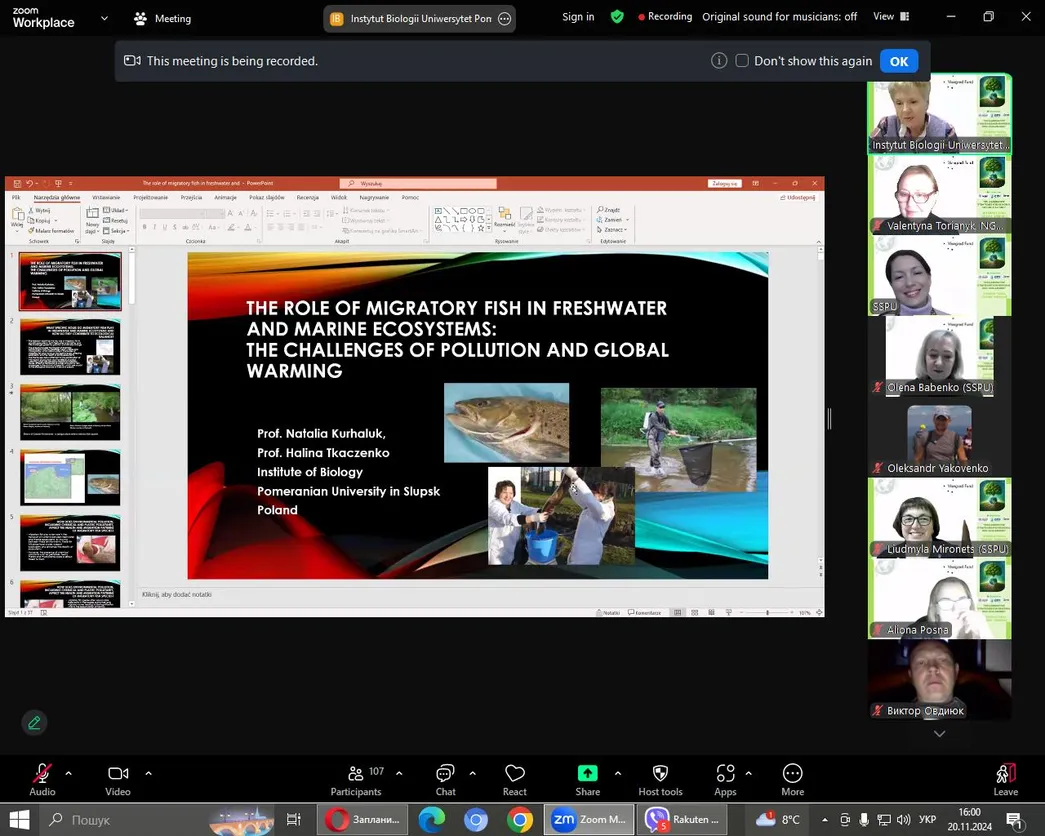Image resolution: width=1045 pixels, height=836 pixels.
Task: Open the Meeting menu item
Action: click(163, 19)
